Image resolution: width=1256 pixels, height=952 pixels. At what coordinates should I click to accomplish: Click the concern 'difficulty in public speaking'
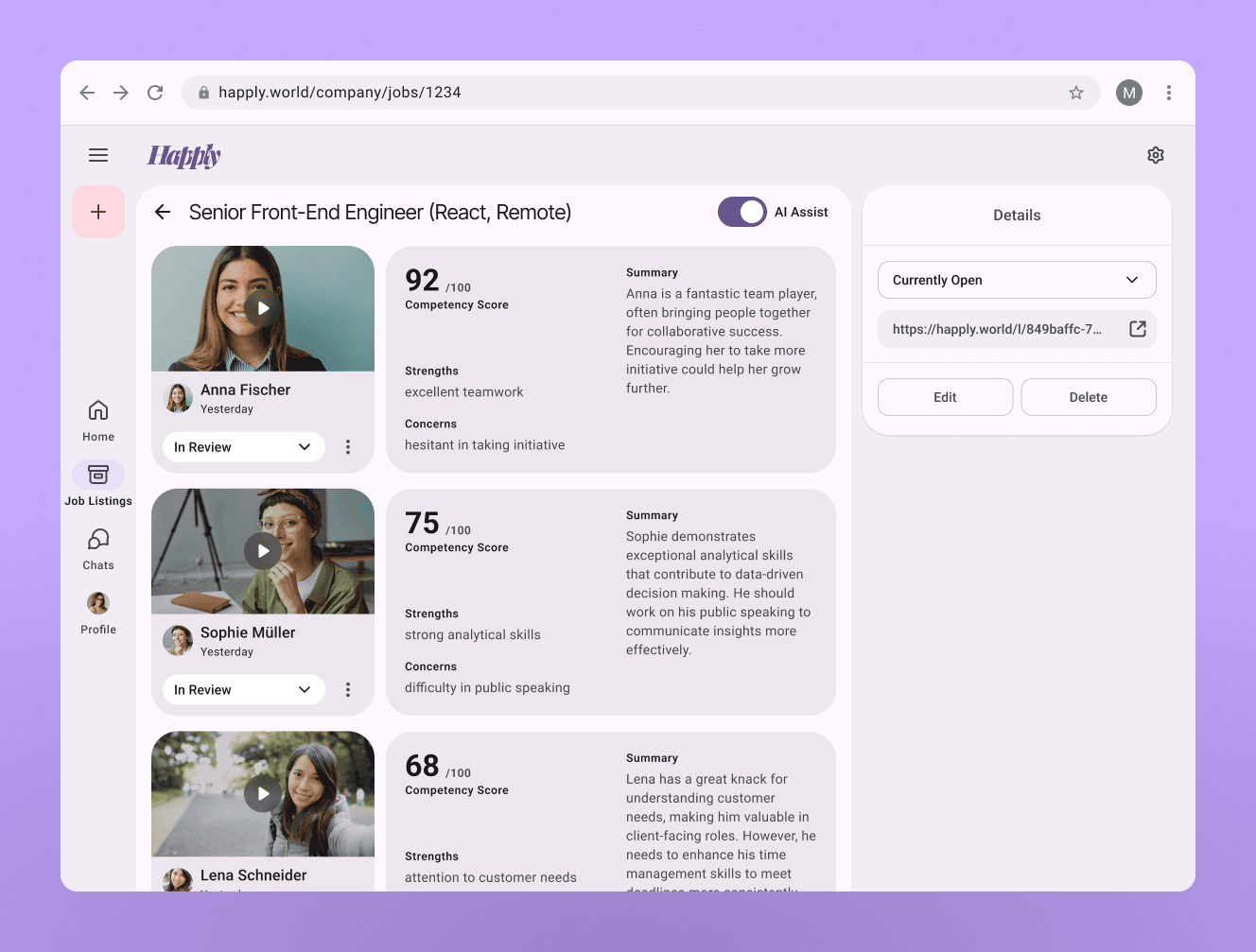tap(487, 688)
